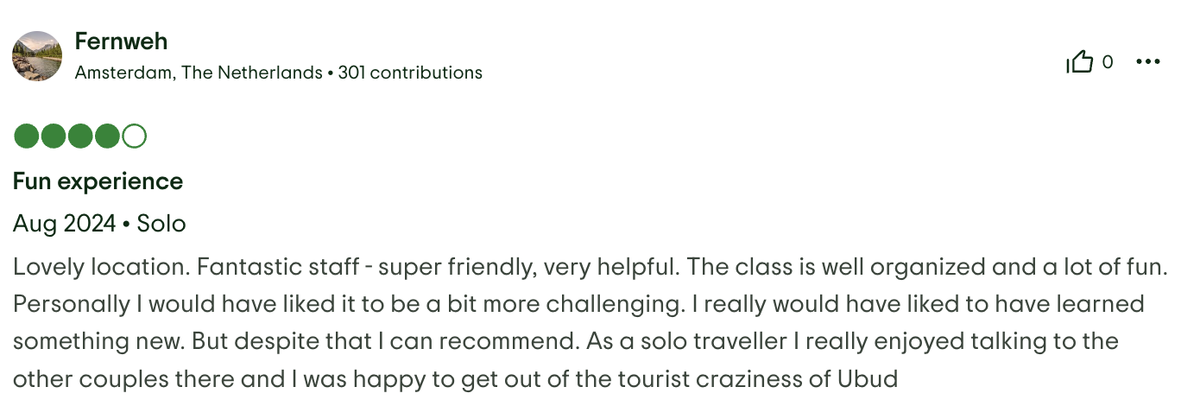Viewport: 1200px width, 406px height.
Task: Click the helpful vote count 0
Action: point(1107,63)
